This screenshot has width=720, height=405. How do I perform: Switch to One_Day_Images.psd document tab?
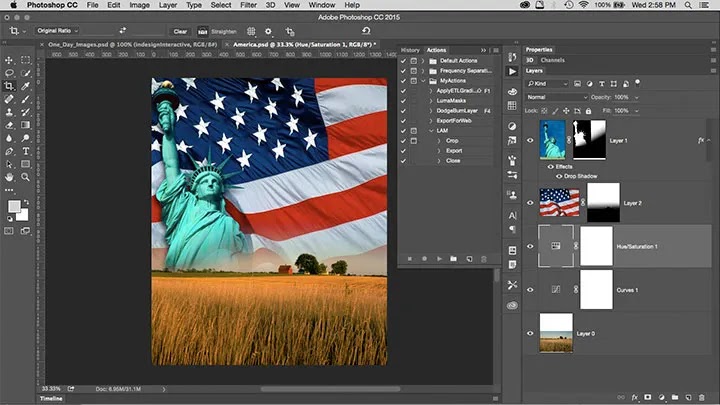coord(132,45)
